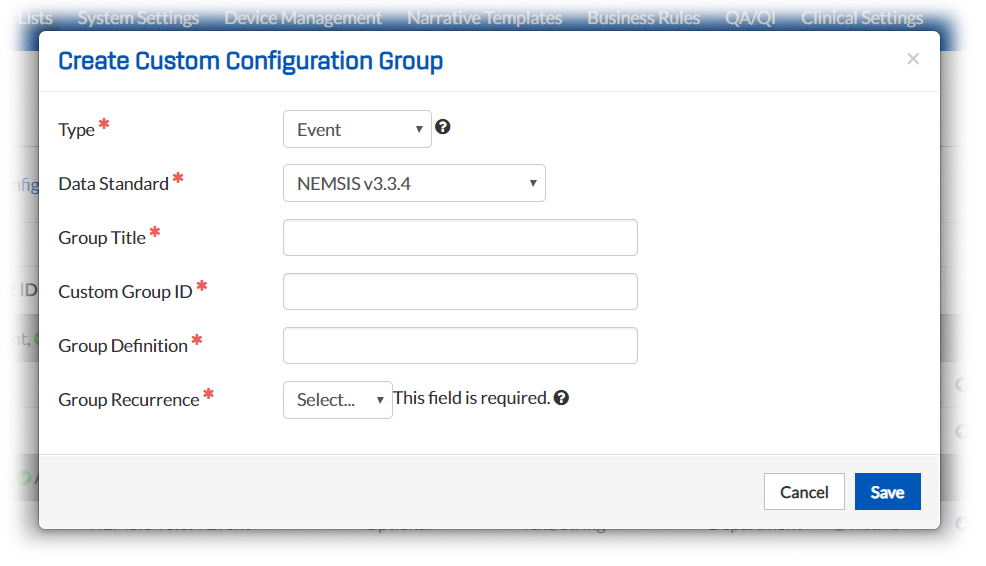
Task: Close the Create Custom Configuration Group dialog
Action: [x=912, y=59]
